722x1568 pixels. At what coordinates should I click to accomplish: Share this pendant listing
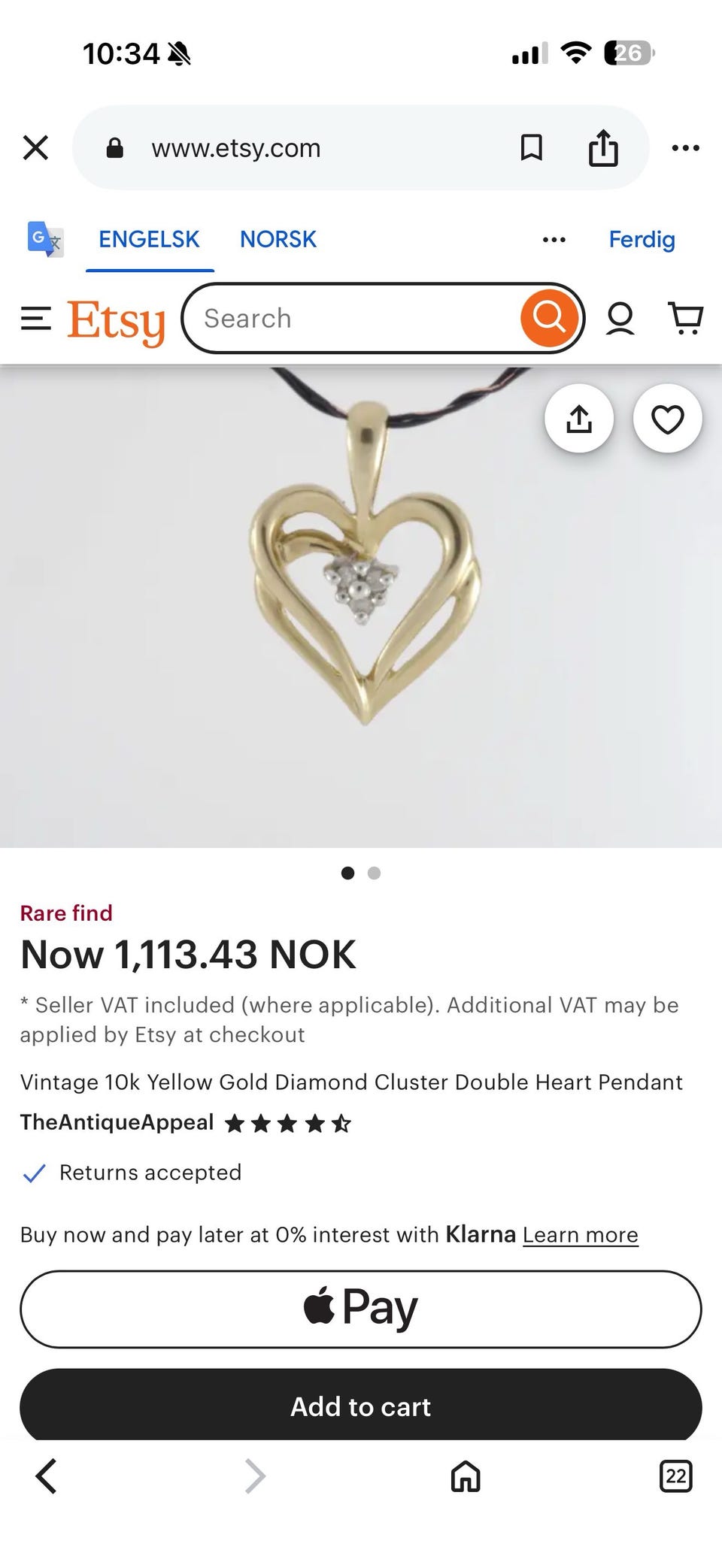tap(578, 419)
